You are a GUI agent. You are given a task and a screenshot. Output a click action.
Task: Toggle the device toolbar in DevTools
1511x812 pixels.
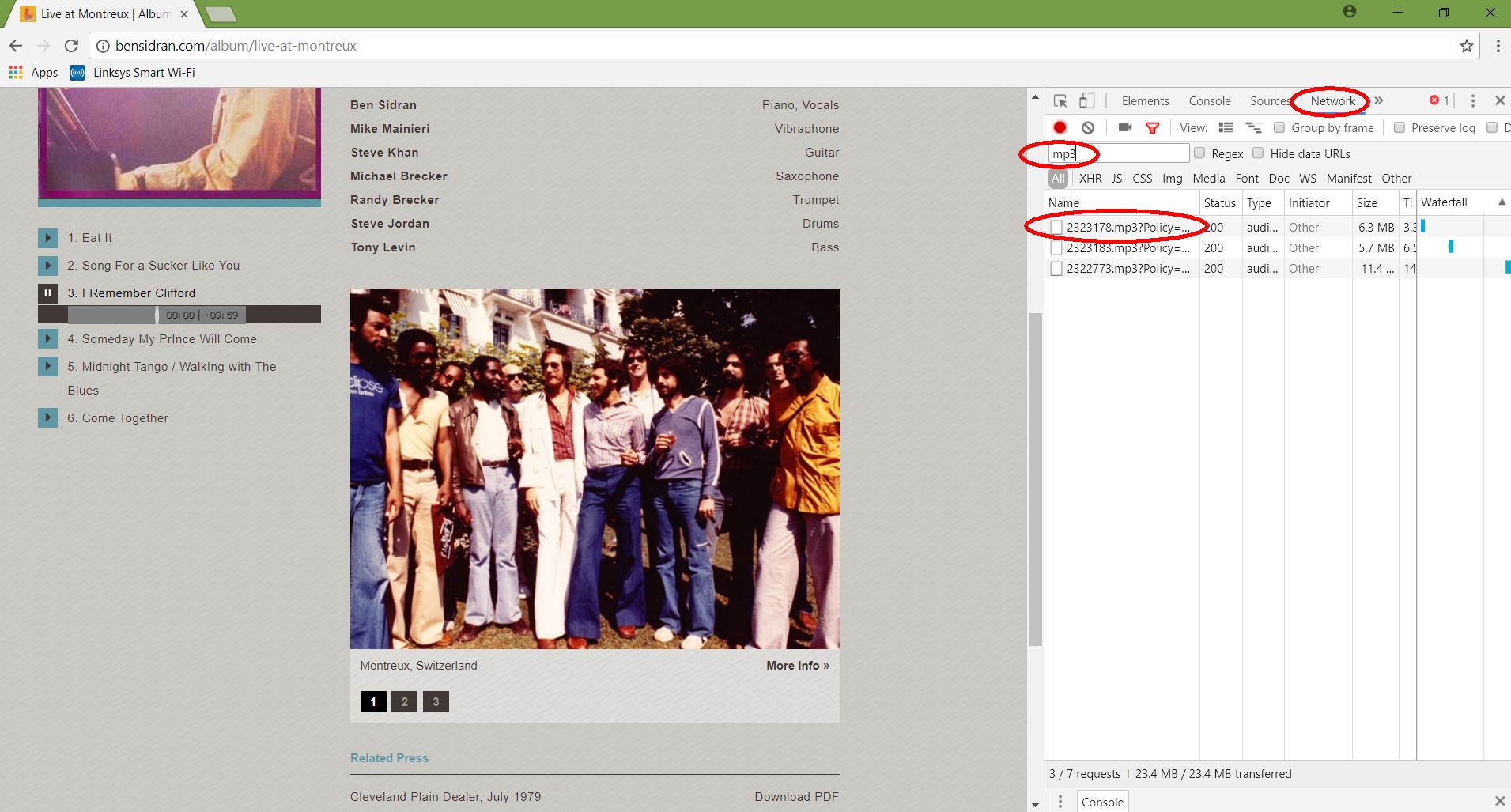pos(1087,100)
